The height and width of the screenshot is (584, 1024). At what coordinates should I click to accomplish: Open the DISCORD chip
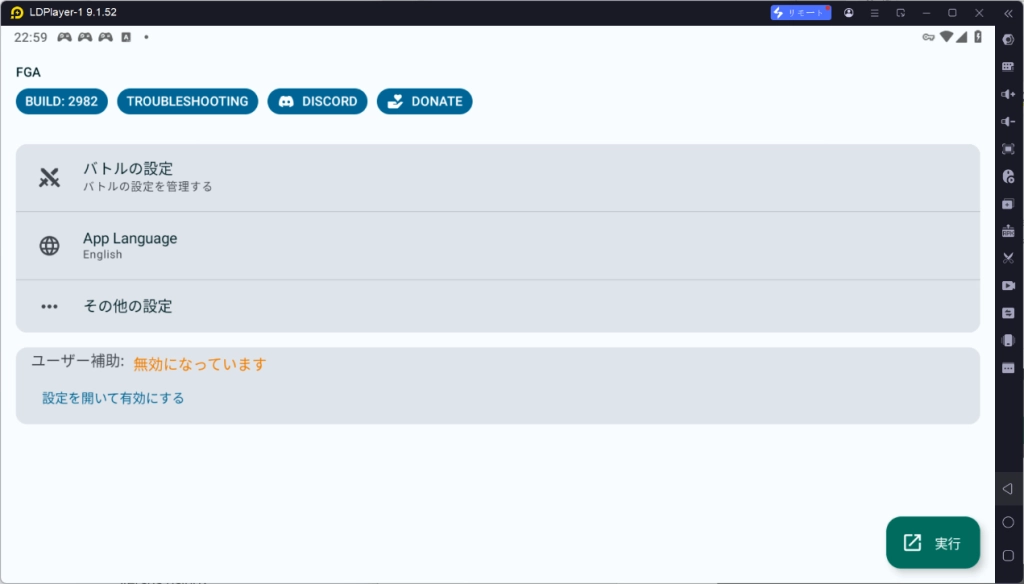[317, 101]
